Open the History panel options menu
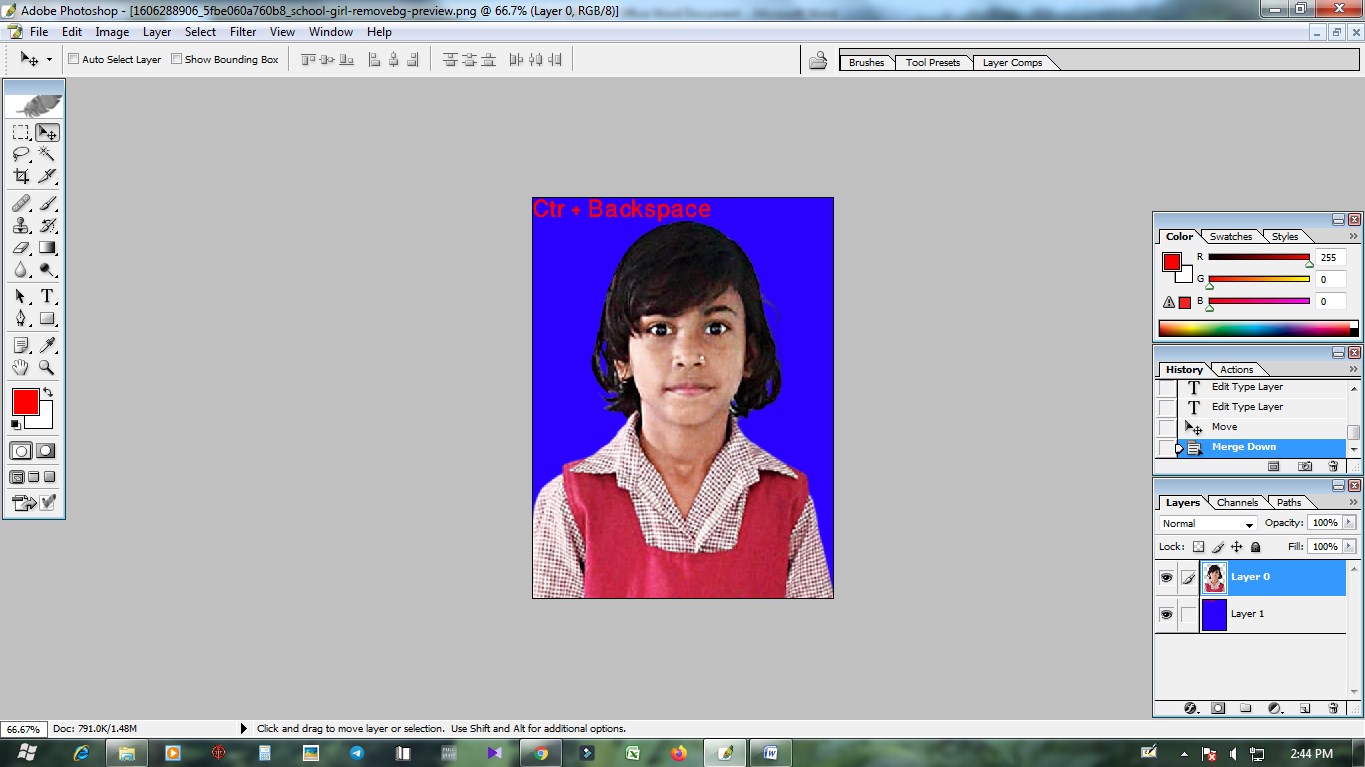This screenshot has height=767, width=1365. pos(1354,369)
